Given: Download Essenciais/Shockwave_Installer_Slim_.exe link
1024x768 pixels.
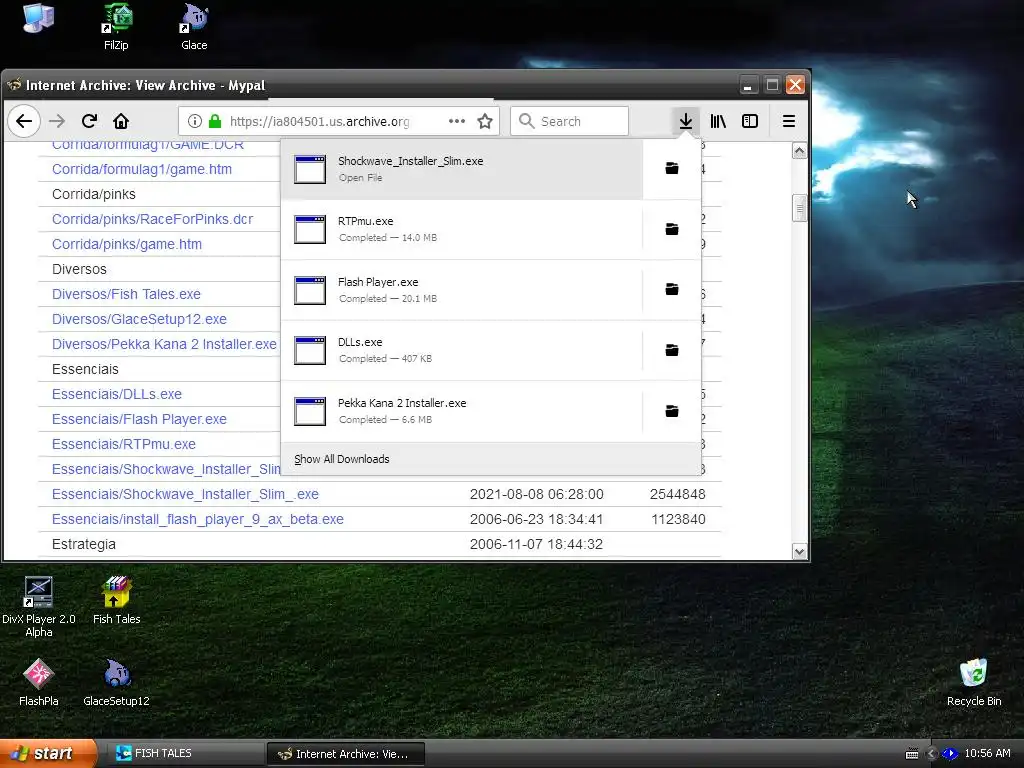Looking at the screenshot, I should coord(185,494).
